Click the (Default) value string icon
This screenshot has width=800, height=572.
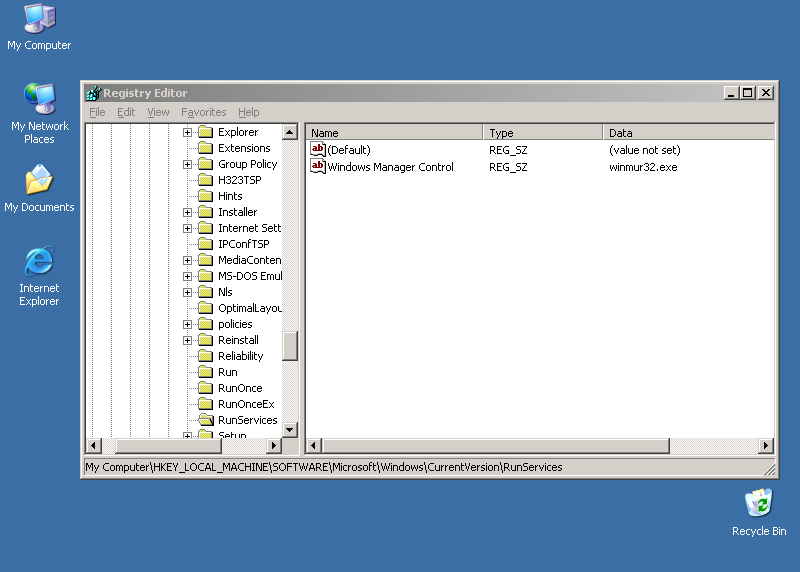tap(318, 150)
